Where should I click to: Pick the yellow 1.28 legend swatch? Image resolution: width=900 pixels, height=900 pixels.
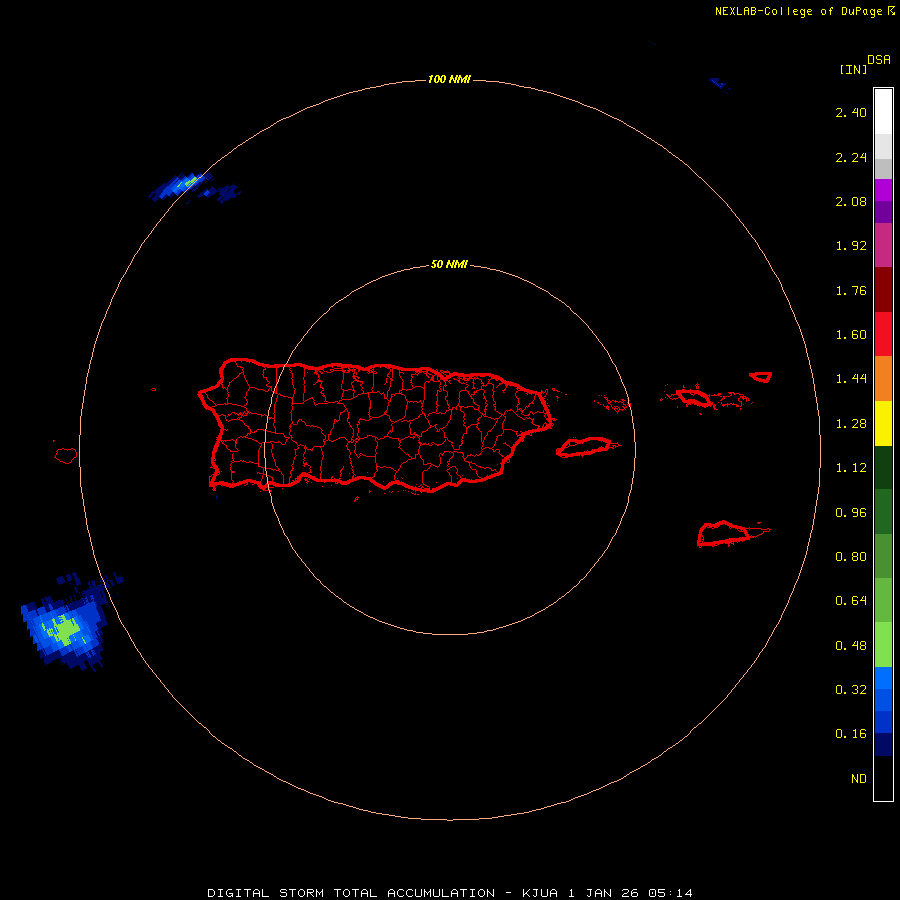pos(883,424)
